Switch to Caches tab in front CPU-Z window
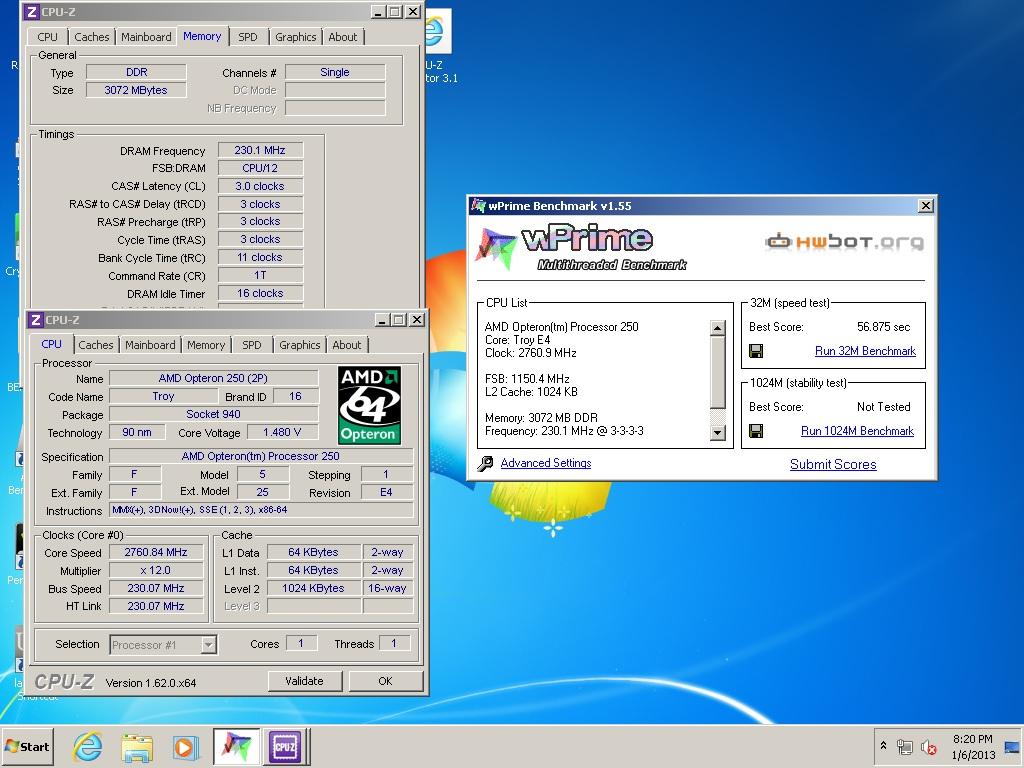The height and width of the screenshot is (768, 1024). click(95, 345)
